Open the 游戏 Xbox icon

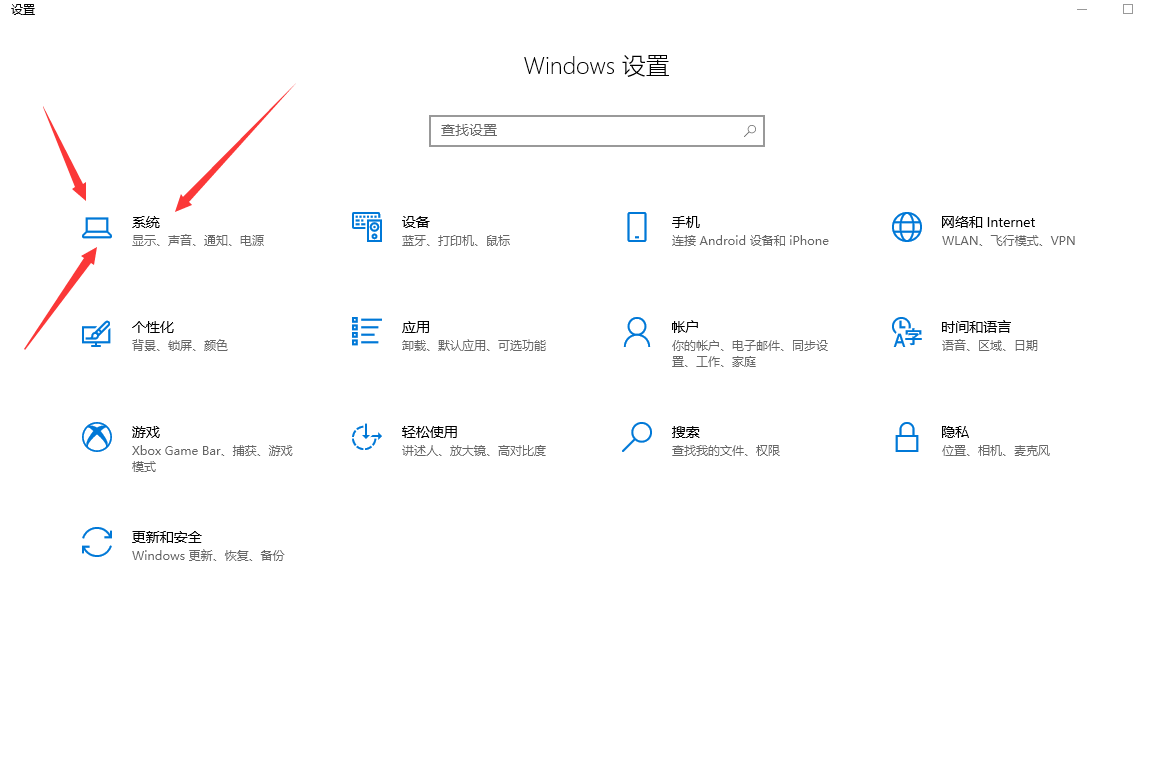coord(97,437)
